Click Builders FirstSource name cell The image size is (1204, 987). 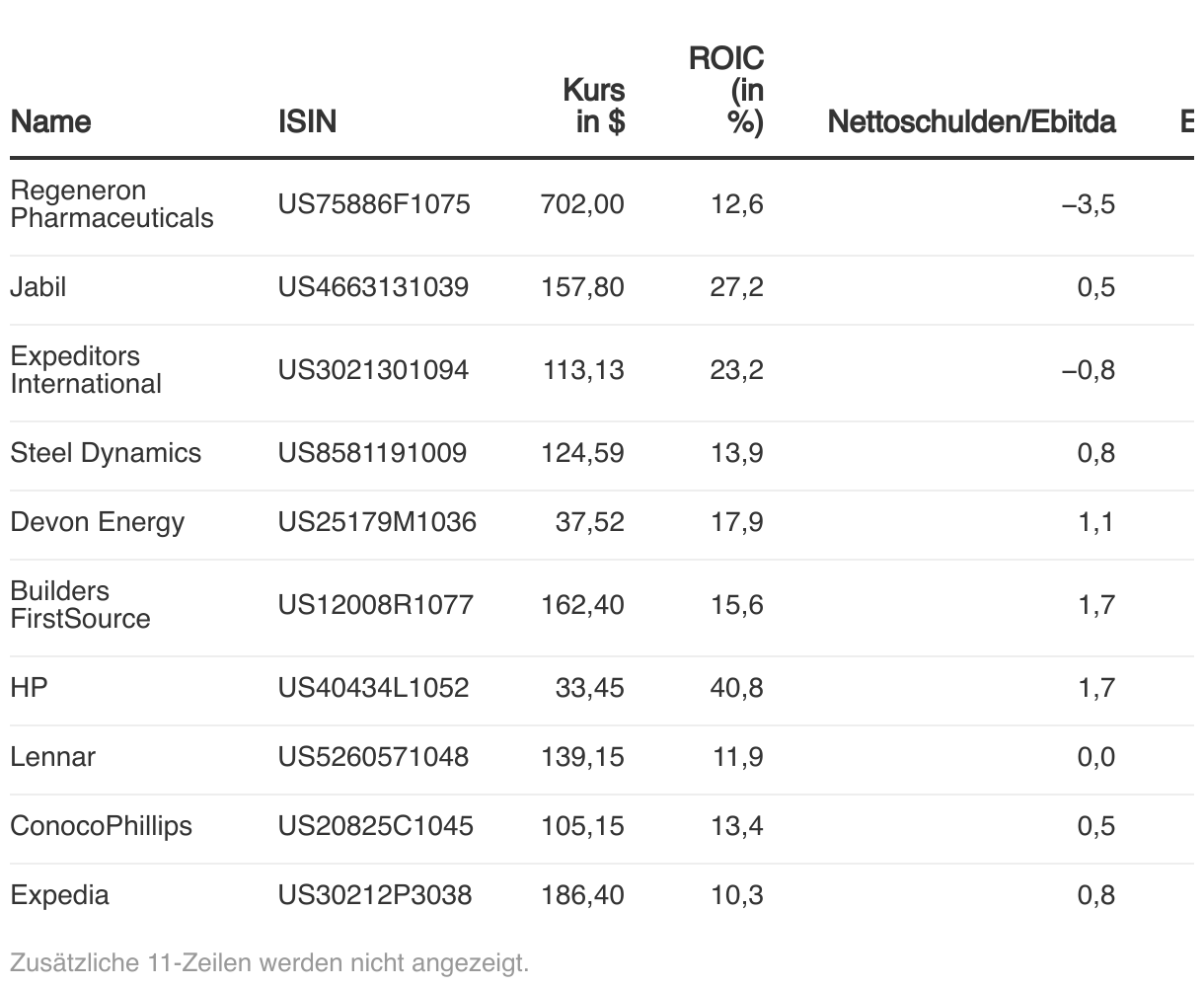tap(80, 605)
